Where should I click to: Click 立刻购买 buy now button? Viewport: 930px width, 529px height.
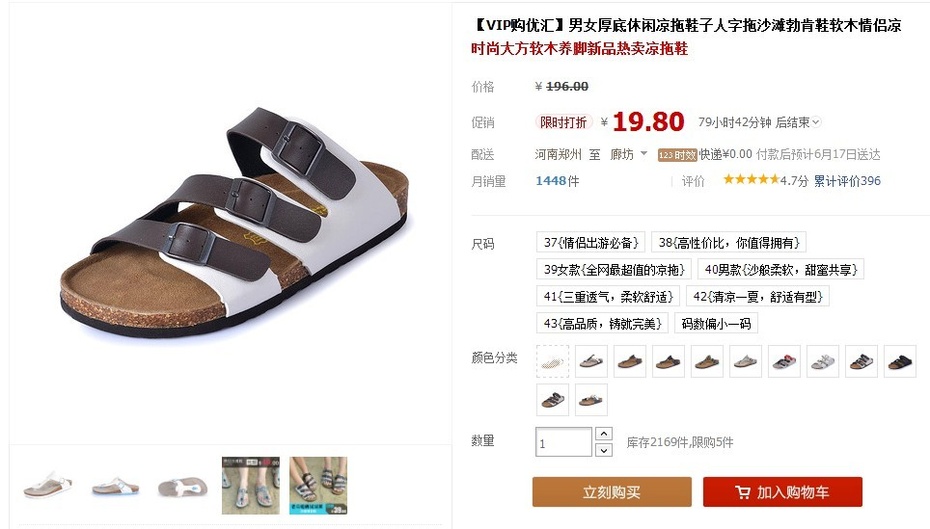tap(611, 492)
